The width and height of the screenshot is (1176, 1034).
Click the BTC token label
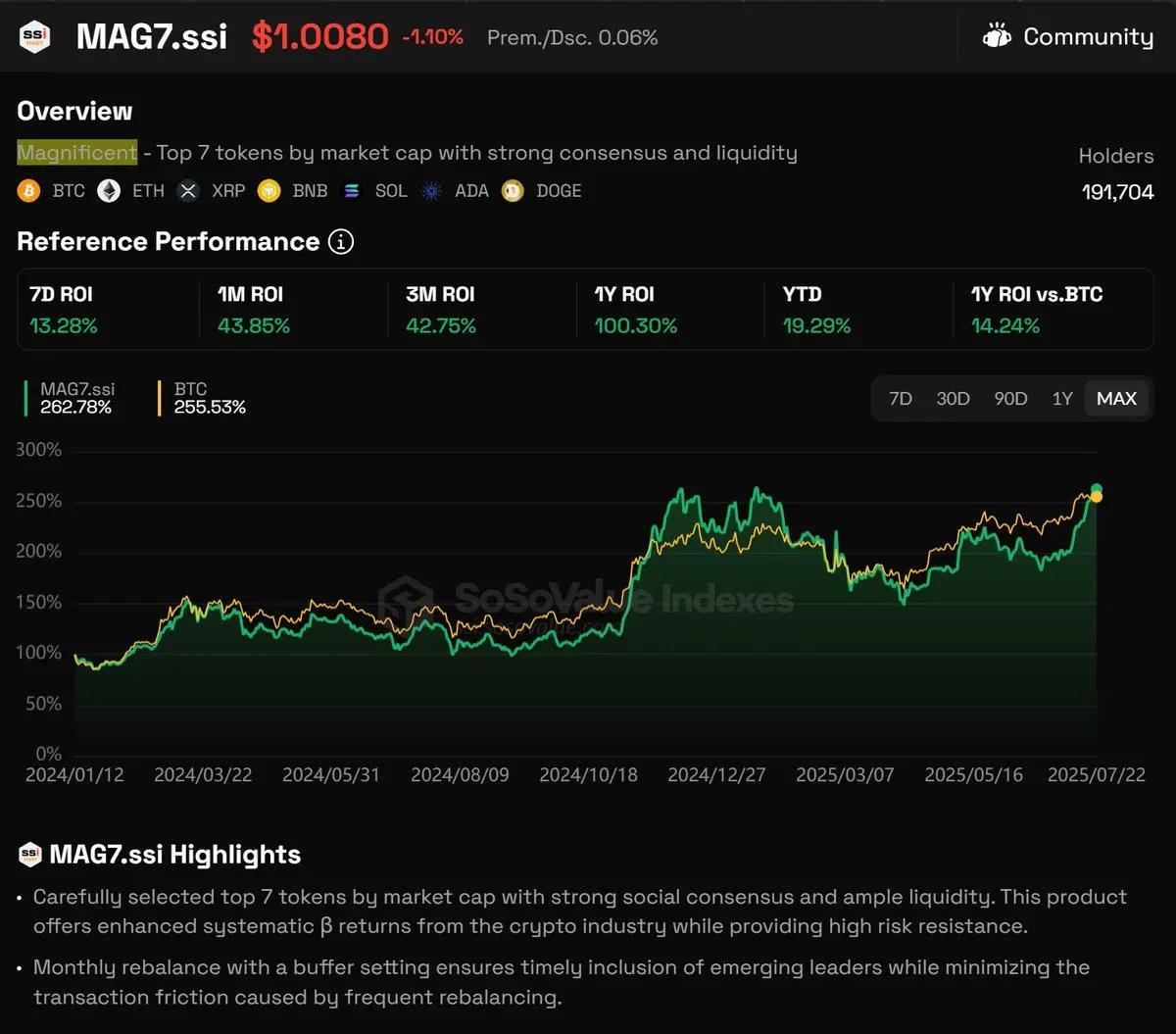tap(69, 191)
